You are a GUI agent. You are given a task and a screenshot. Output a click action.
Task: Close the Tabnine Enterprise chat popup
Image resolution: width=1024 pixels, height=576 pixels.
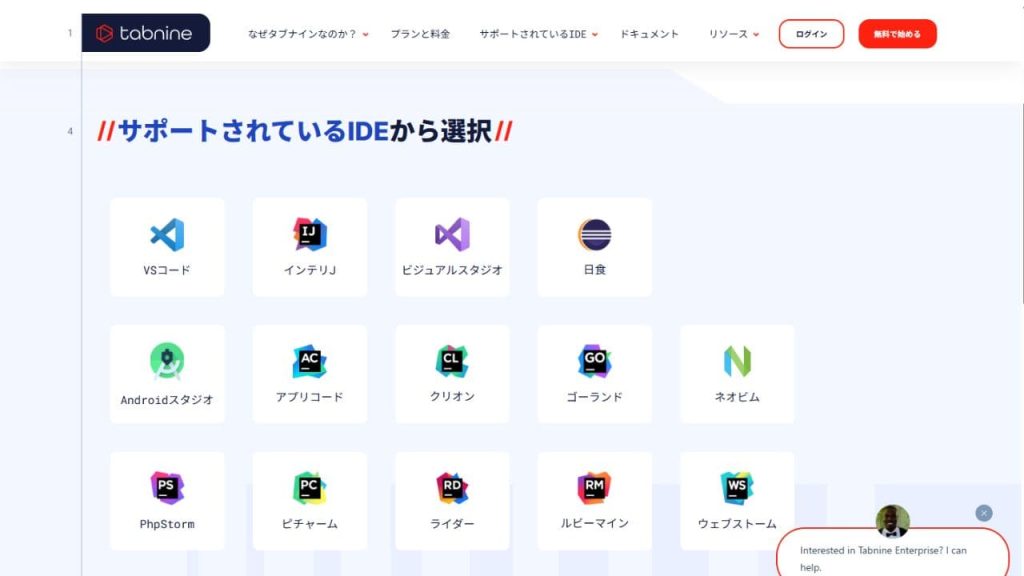click(984, 513)
